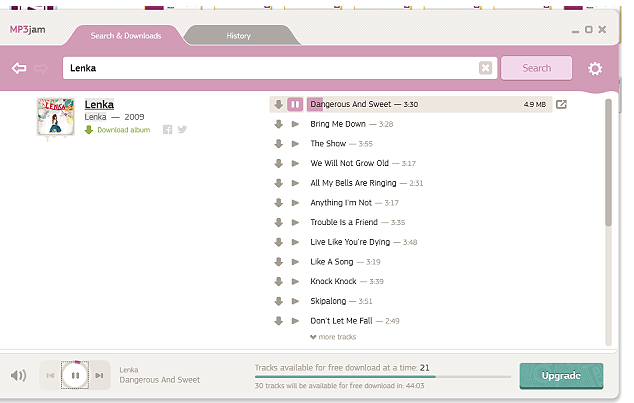Download Don't Let Me Fall
Viewport: 634px width, 403px height.
click(x=279, y=321)
